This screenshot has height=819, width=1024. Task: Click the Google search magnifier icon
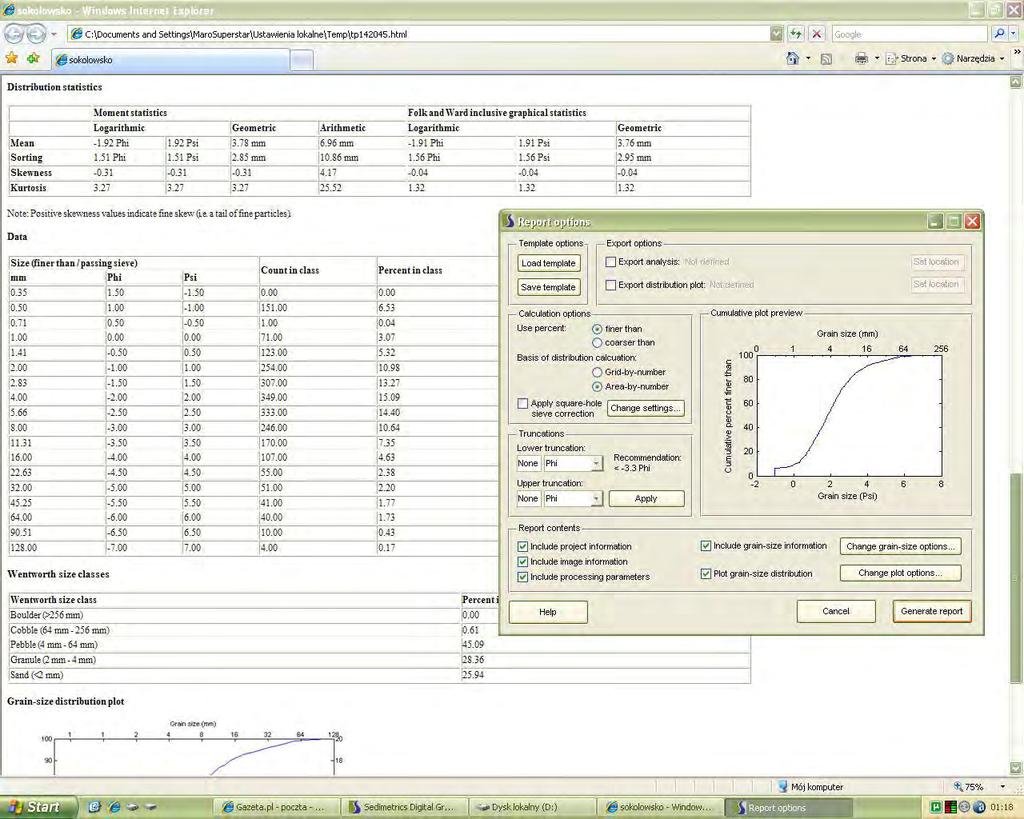(x=999, y=34)
